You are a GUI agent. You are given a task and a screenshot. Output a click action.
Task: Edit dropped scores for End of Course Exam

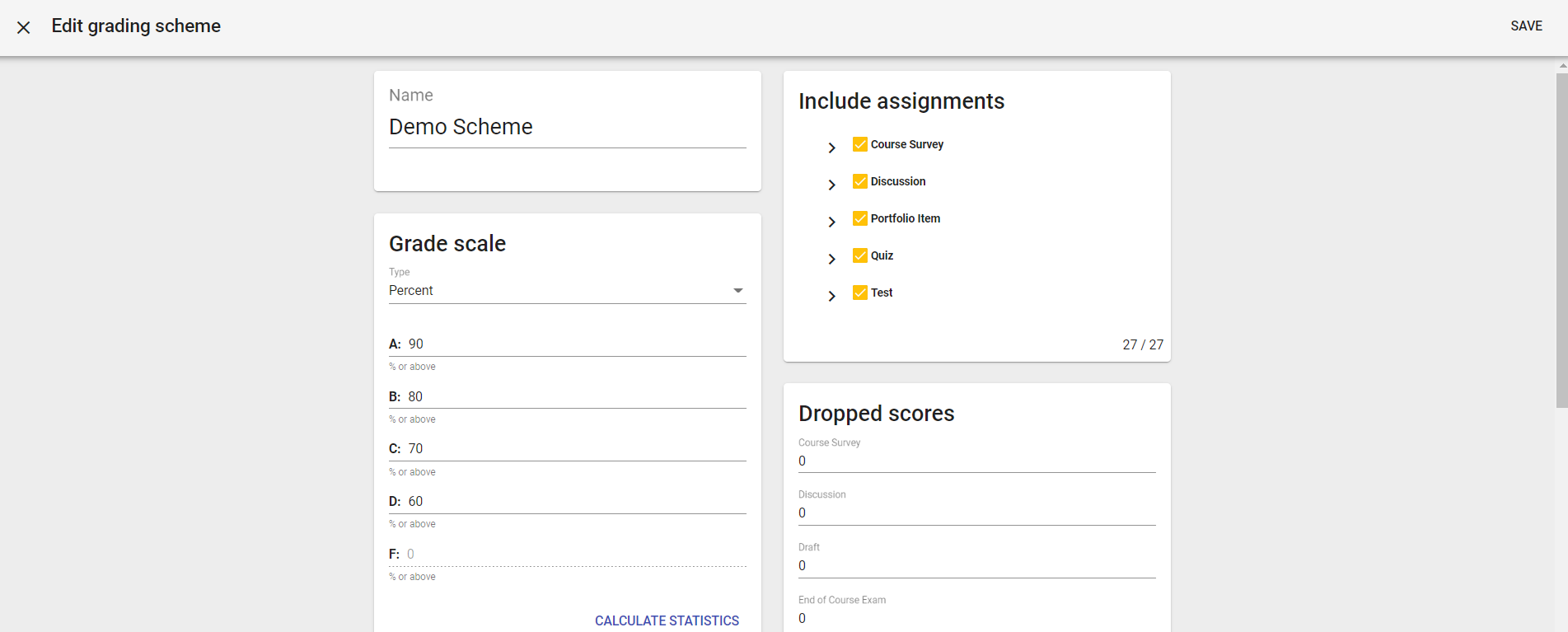[976, 619]
